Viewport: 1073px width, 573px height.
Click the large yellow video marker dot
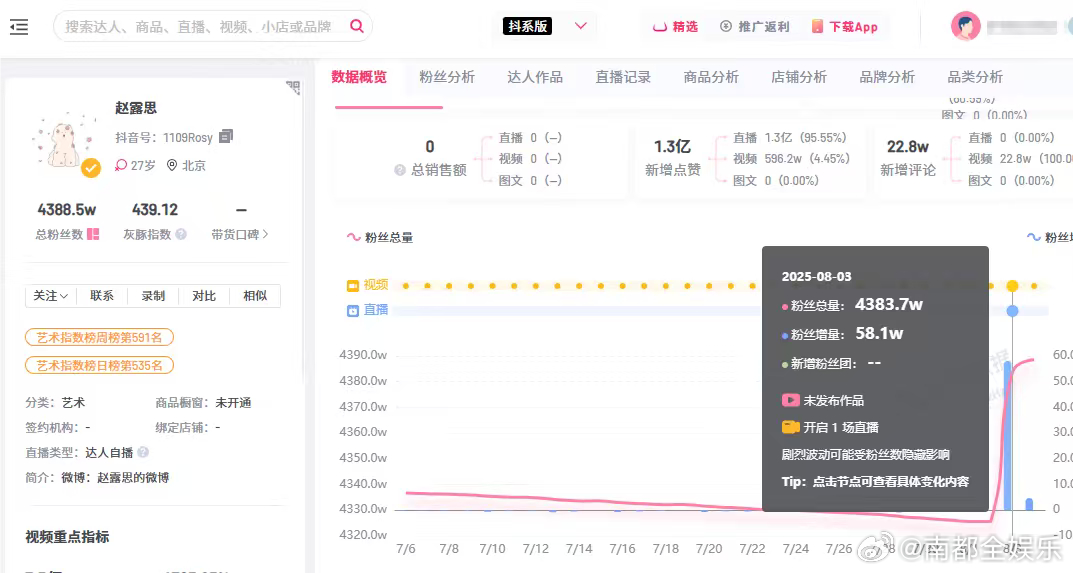click(1012, 285)
